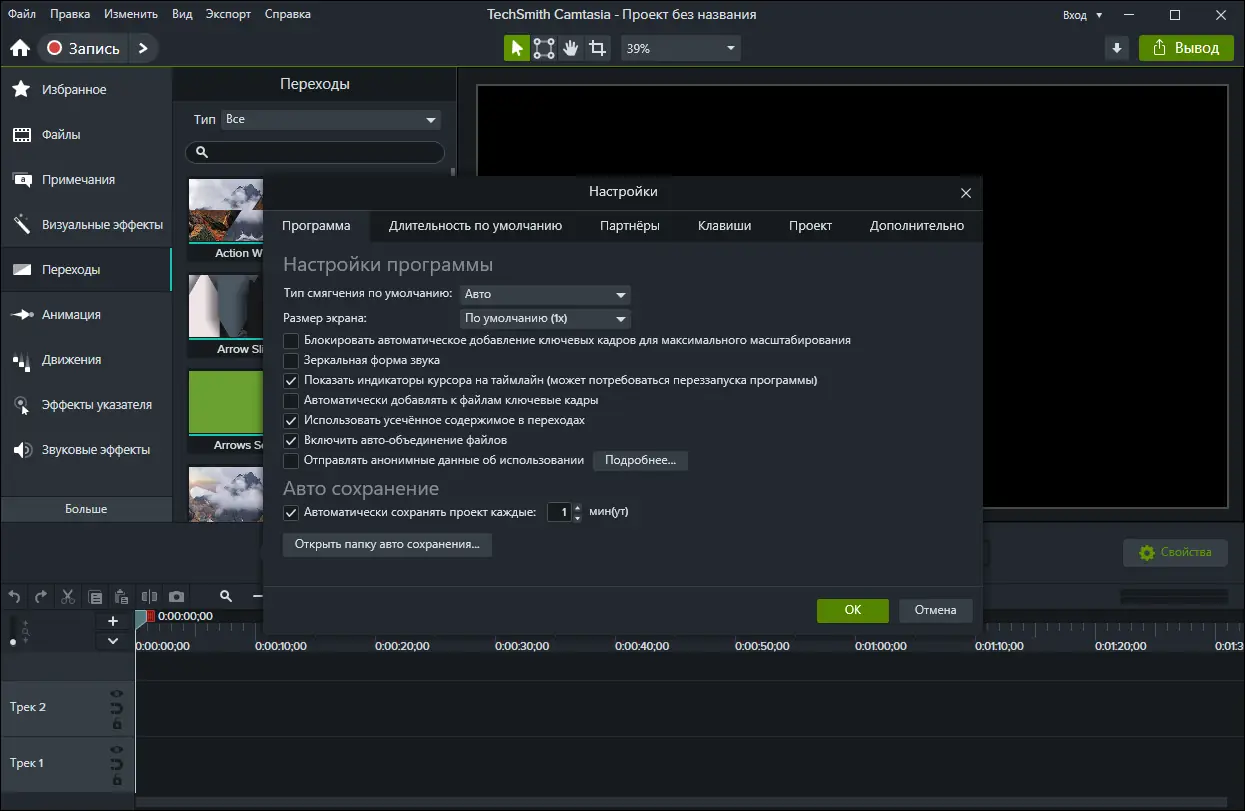
Task: Hide Трек 1 with eye icon
Action: pyautogui.click(x=116, y=749)
